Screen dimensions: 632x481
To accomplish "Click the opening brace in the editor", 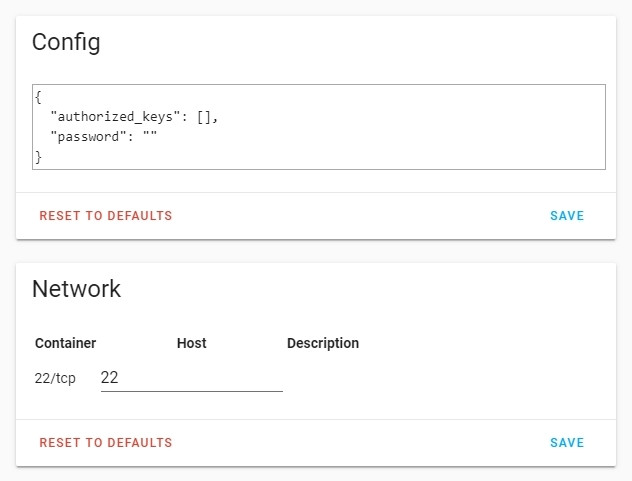I will pyautogui.click(x=38, y=98).
